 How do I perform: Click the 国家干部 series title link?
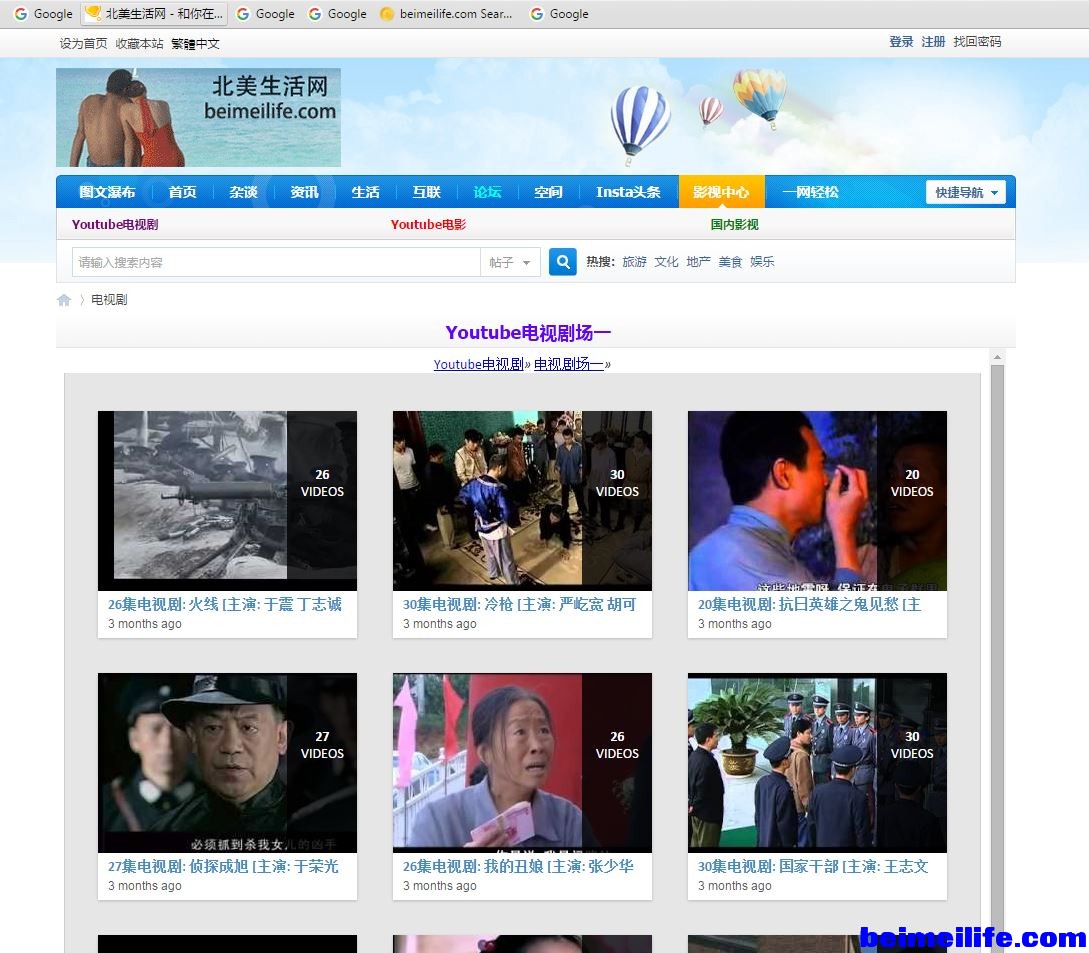813,866
